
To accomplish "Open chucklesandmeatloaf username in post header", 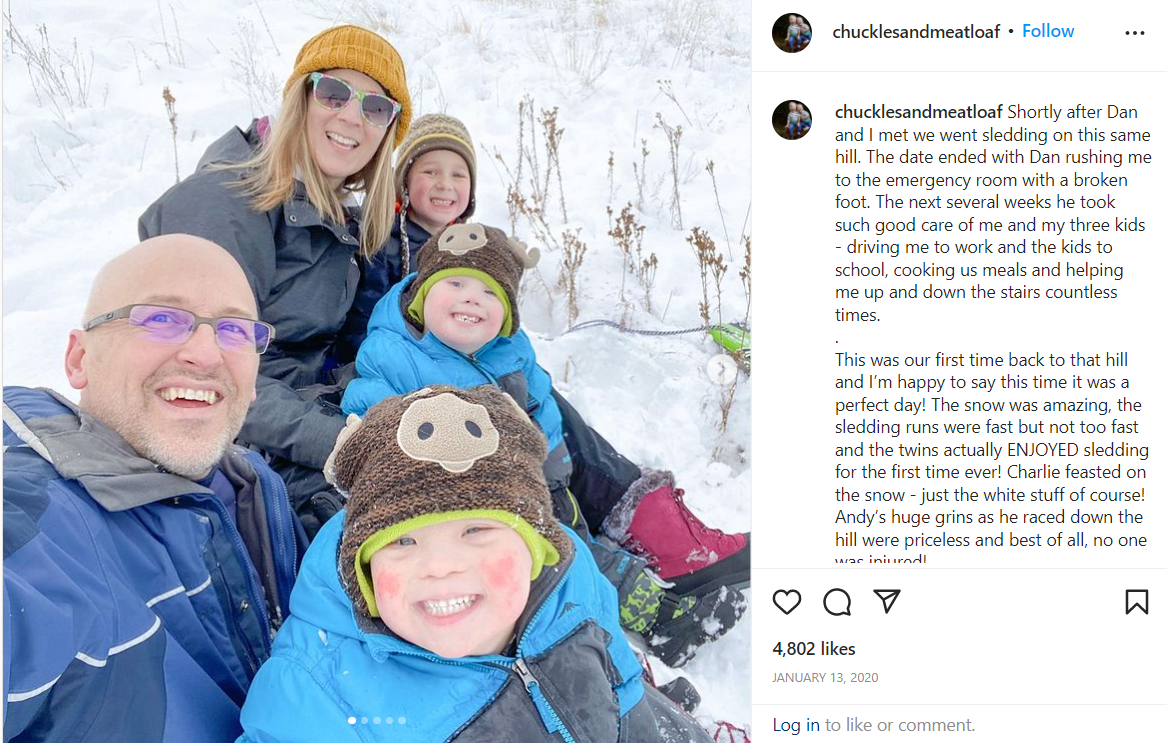I will (915, 32).
